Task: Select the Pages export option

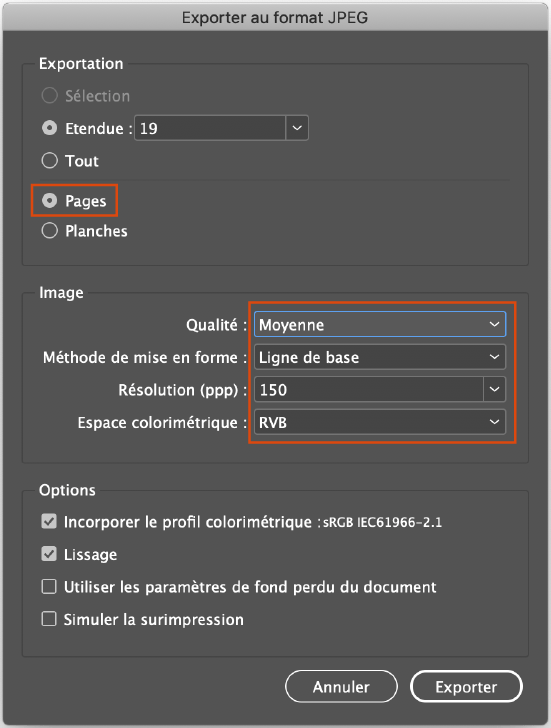Action: click(x=49, y=201)
